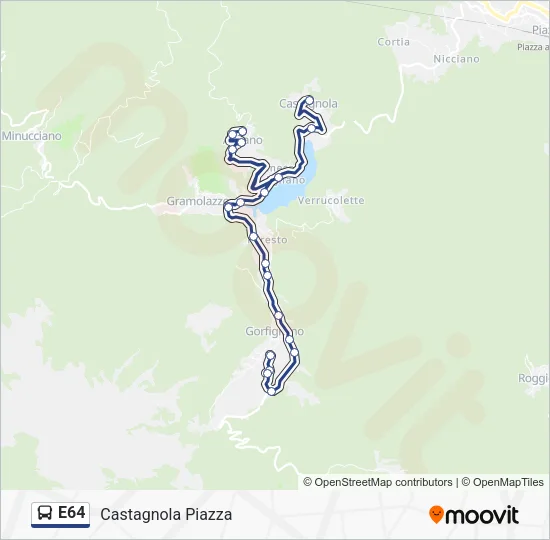Click the Cortia town label
The image size is (550, 540).
coord(394,42)
